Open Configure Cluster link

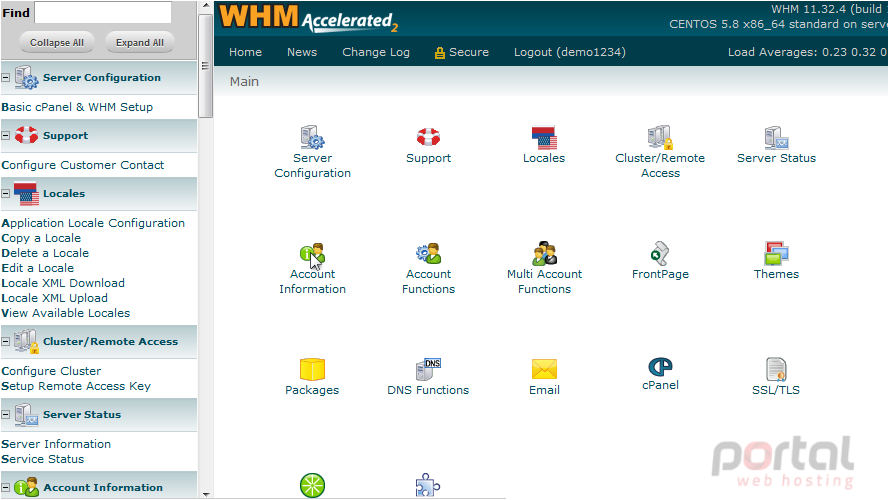51,371
